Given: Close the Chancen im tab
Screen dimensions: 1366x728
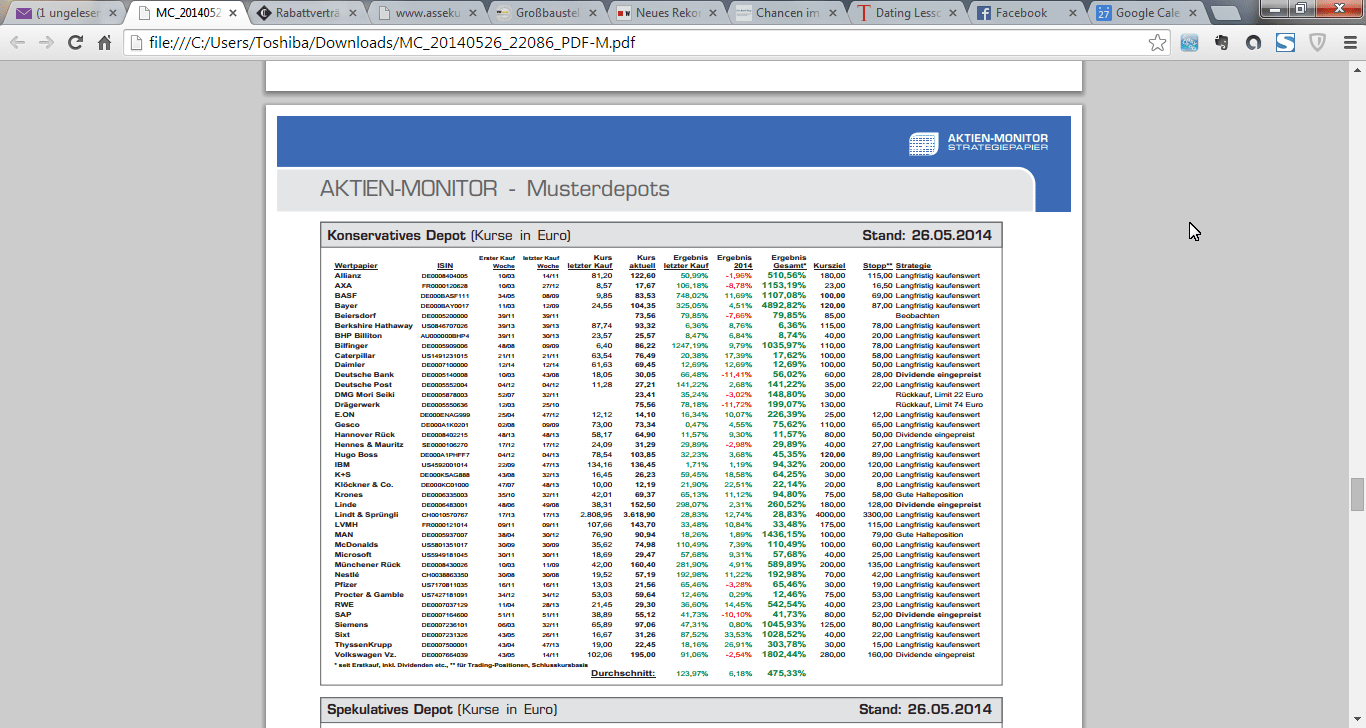Looking at the screenshot, I should click(x=833, y=13).
